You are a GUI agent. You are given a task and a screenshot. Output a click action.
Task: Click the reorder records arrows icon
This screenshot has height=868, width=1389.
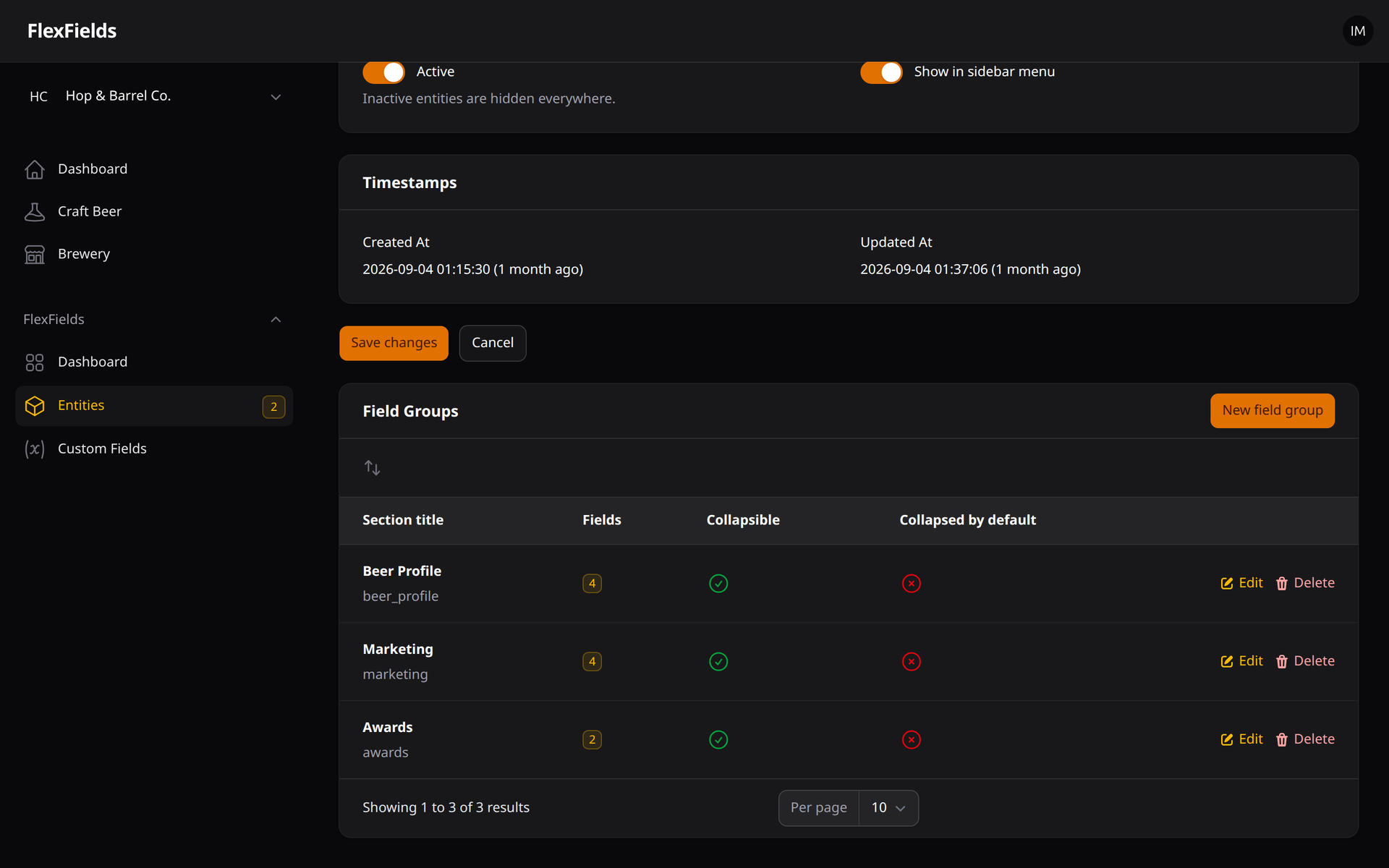click(372, 468)
